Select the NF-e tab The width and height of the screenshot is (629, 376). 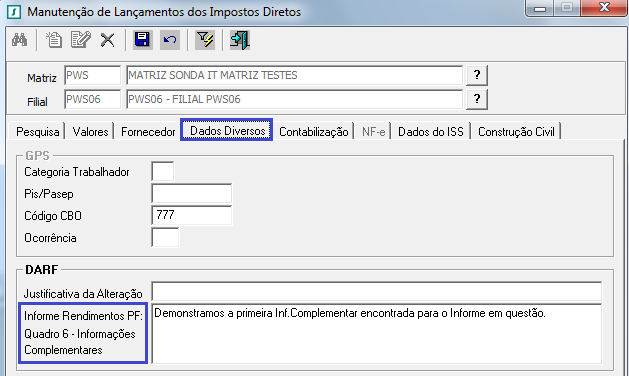(373, 132)
